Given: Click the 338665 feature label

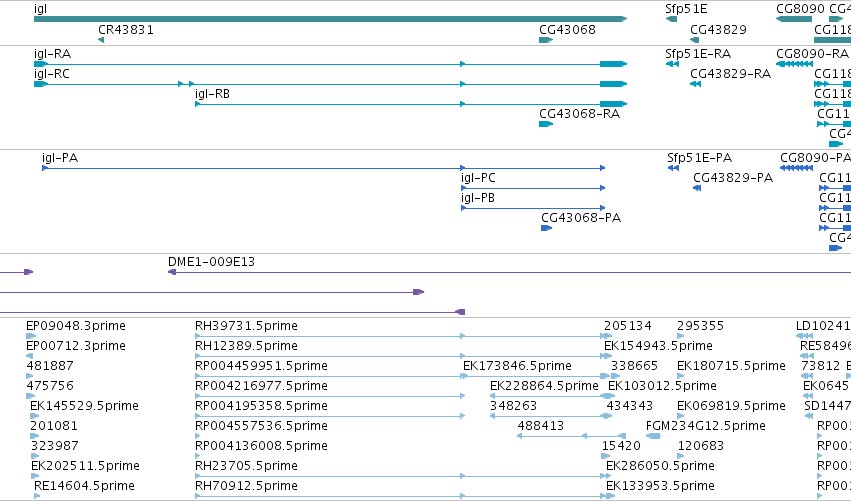Looking at the screenshot, I should (634, 366).
